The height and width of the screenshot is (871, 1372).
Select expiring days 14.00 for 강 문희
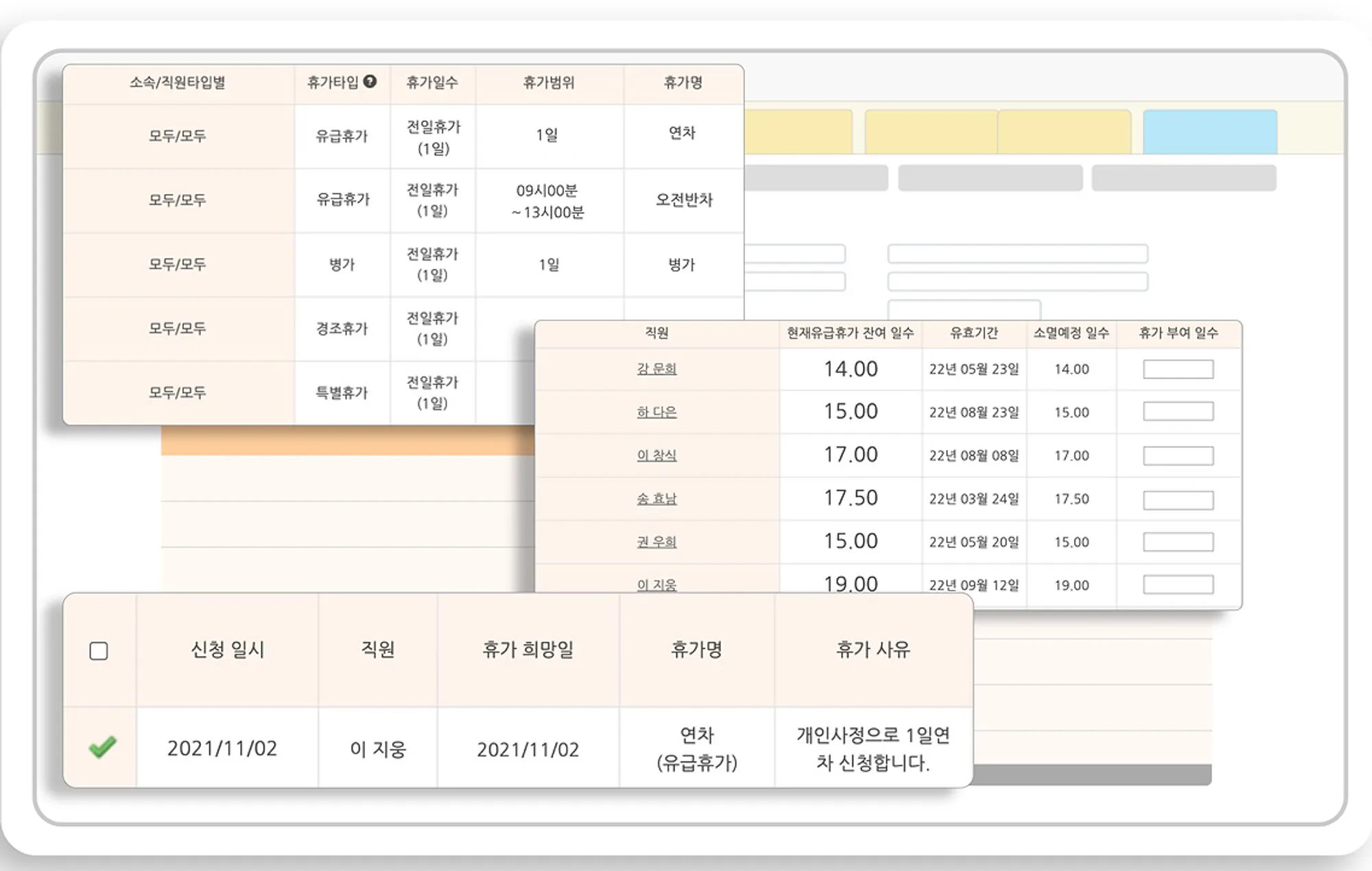point(1072,369)
